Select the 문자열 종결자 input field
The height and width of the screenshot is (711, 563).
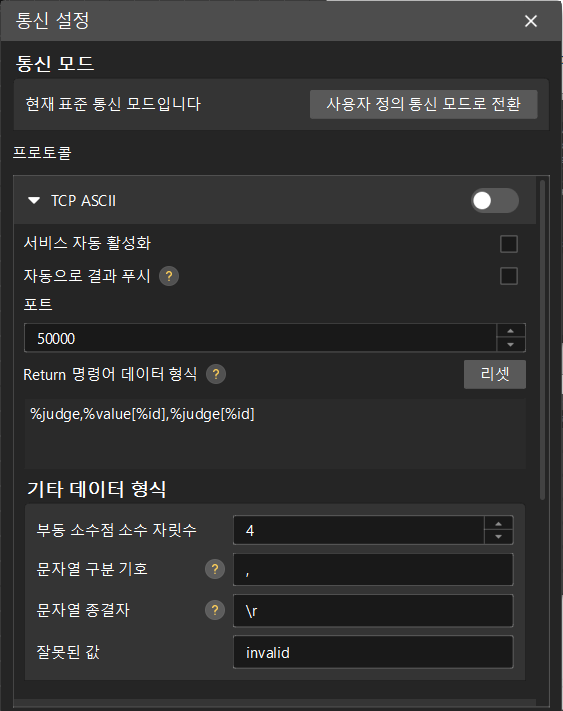point(373,611)
